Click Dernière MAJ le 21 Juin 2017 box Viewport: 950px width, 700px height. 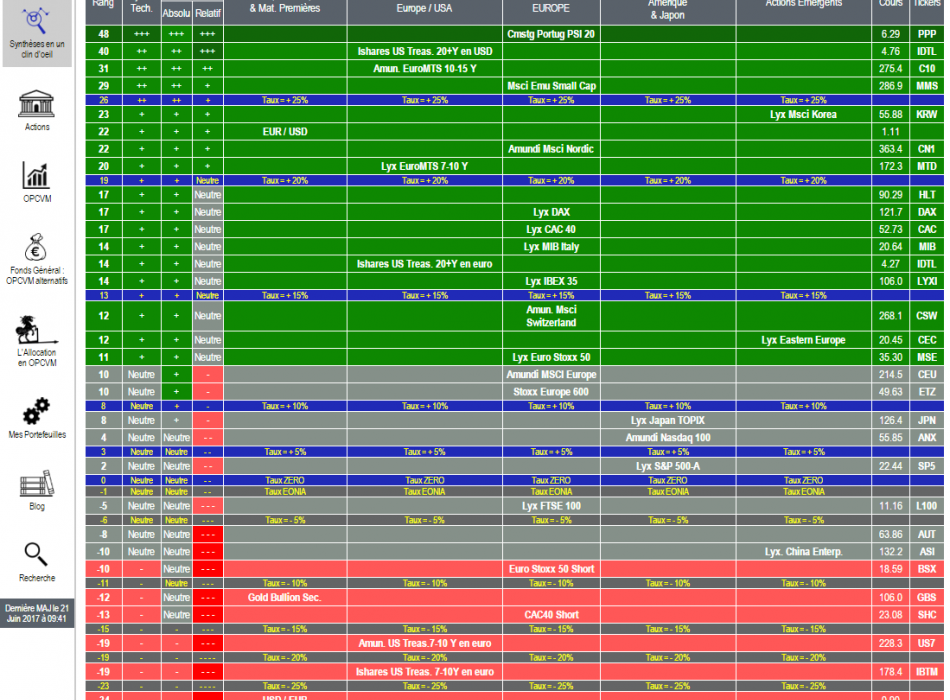click(x=37, y=613)
